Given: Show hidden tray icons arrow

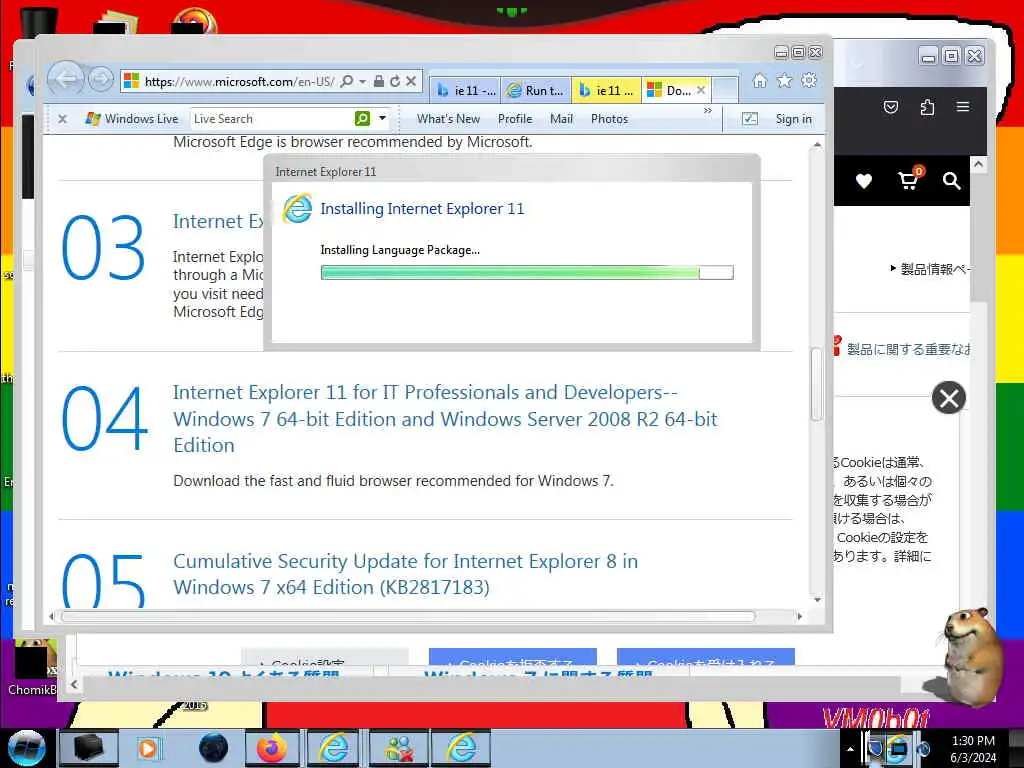Looking at the screenshot, I should coord(850,749).
